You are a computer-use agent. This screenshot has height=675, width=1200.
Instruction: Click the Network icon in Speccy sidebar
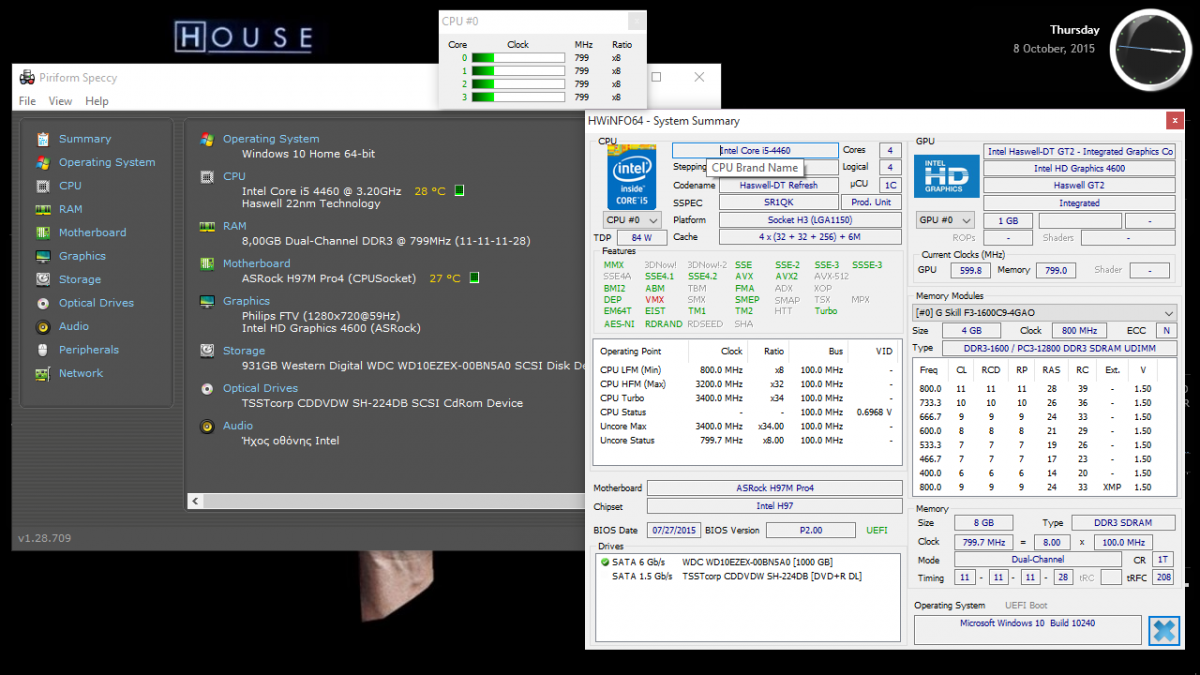tap(43, 374)
